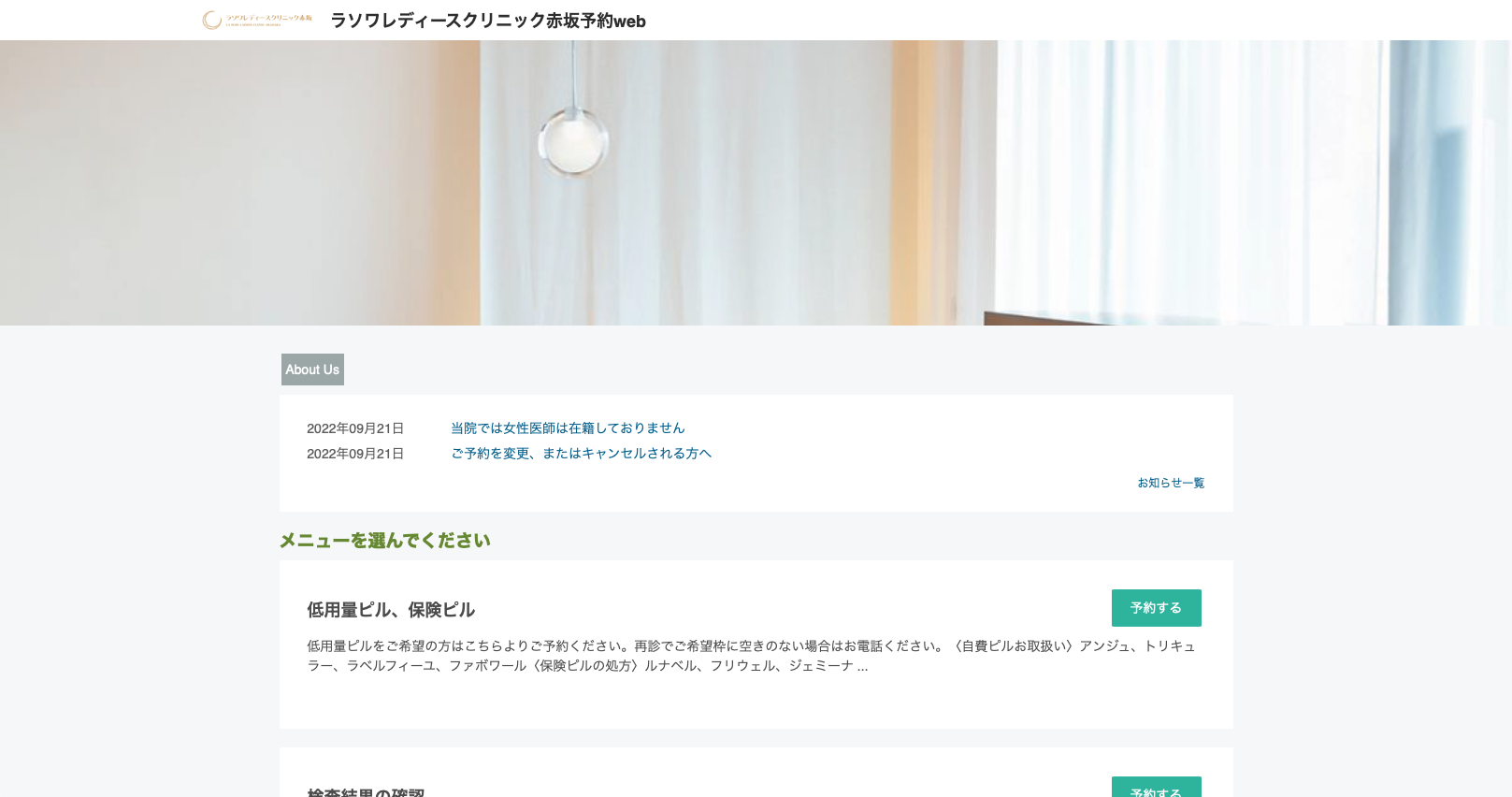Open ラソワレディースクリニック赤坂予約web title link
Screen dimensions: 1512x797
coord(488,21)
